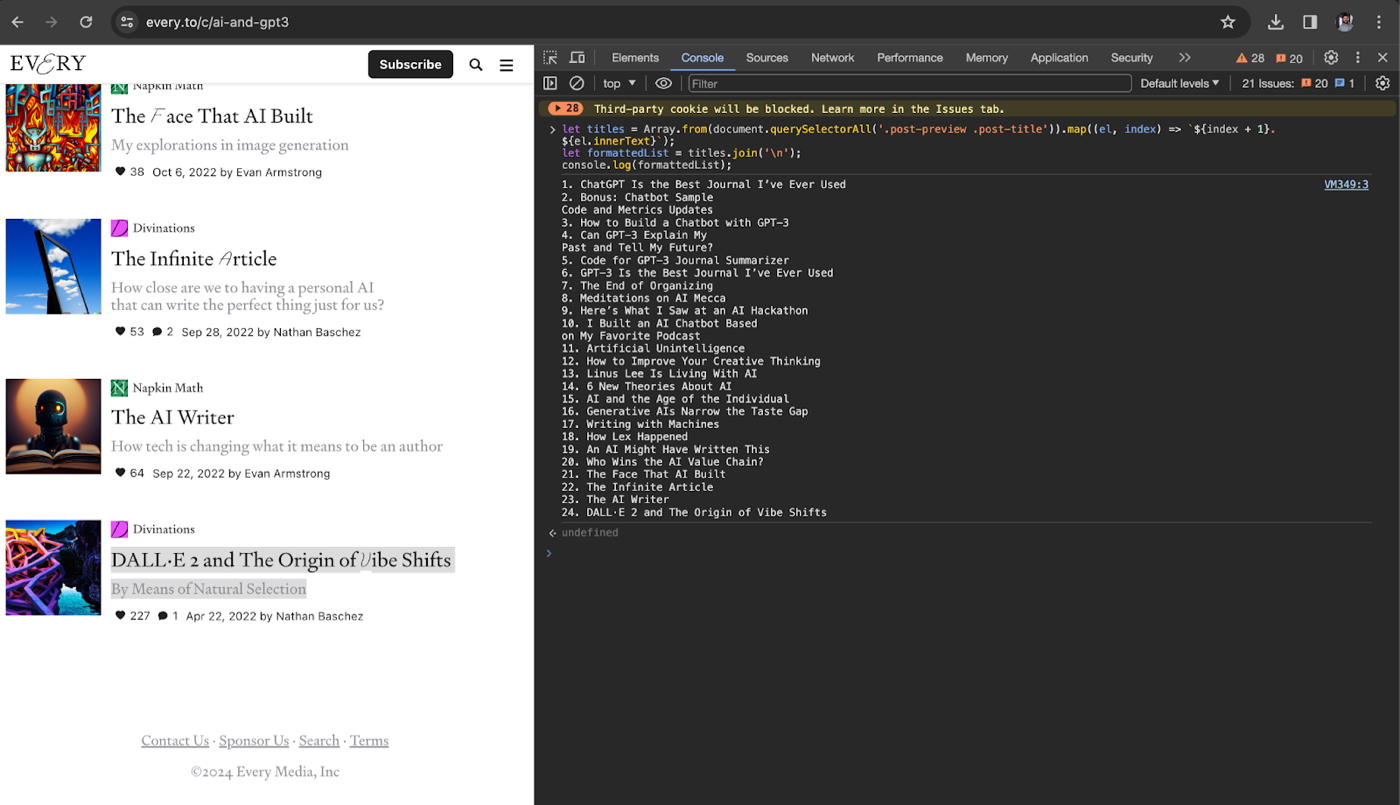Reload the page

[x=86, y=22]
